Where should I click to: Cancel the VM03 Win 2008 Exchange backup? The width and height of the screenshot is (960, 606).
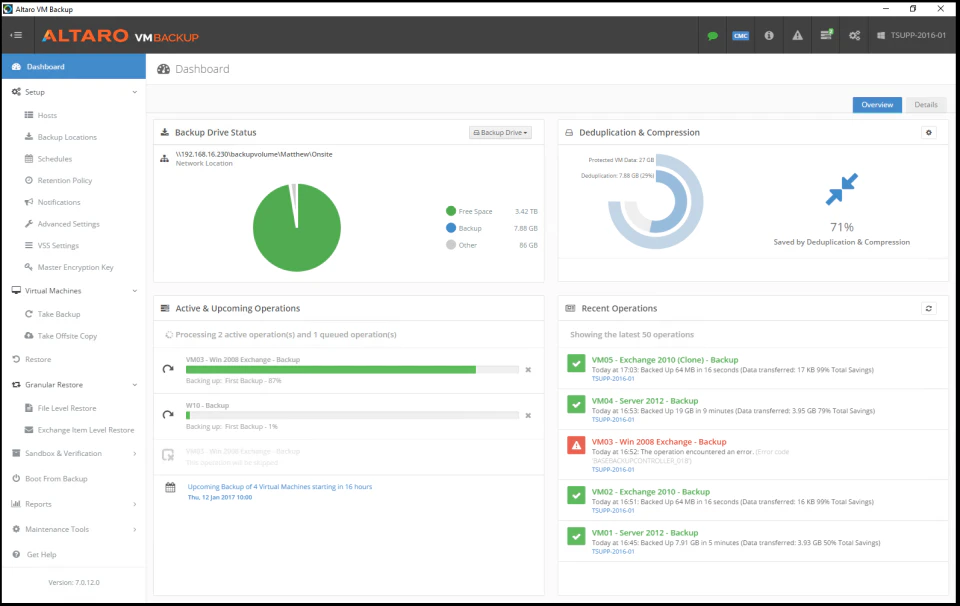(x=528, y=369)
